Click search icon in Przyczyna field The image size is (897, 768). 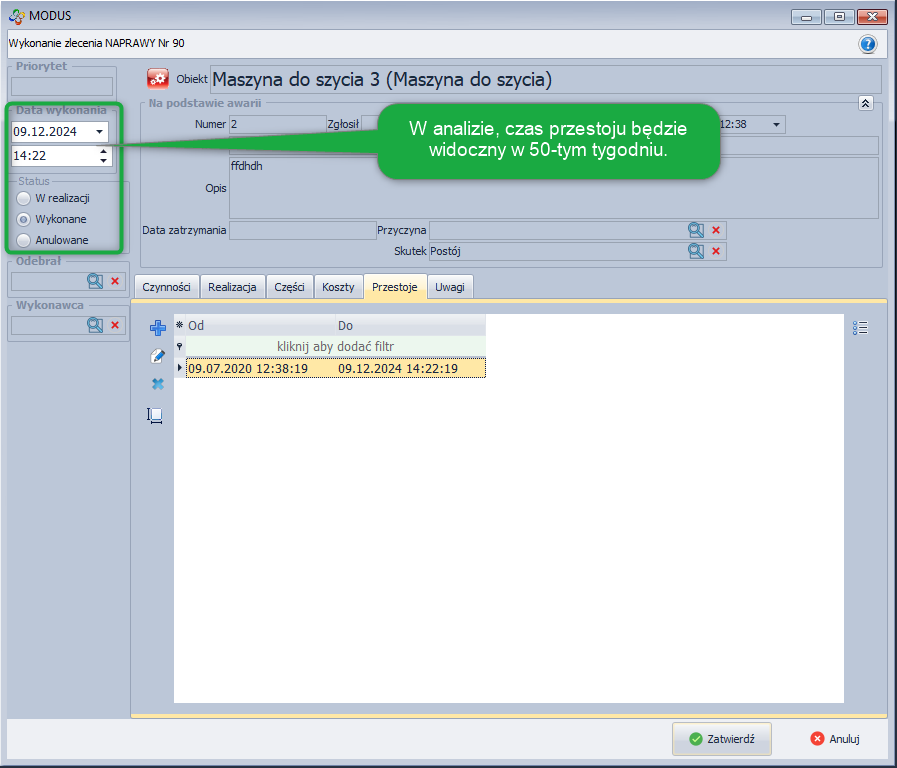pyautogui.click(x=696, y=230)
